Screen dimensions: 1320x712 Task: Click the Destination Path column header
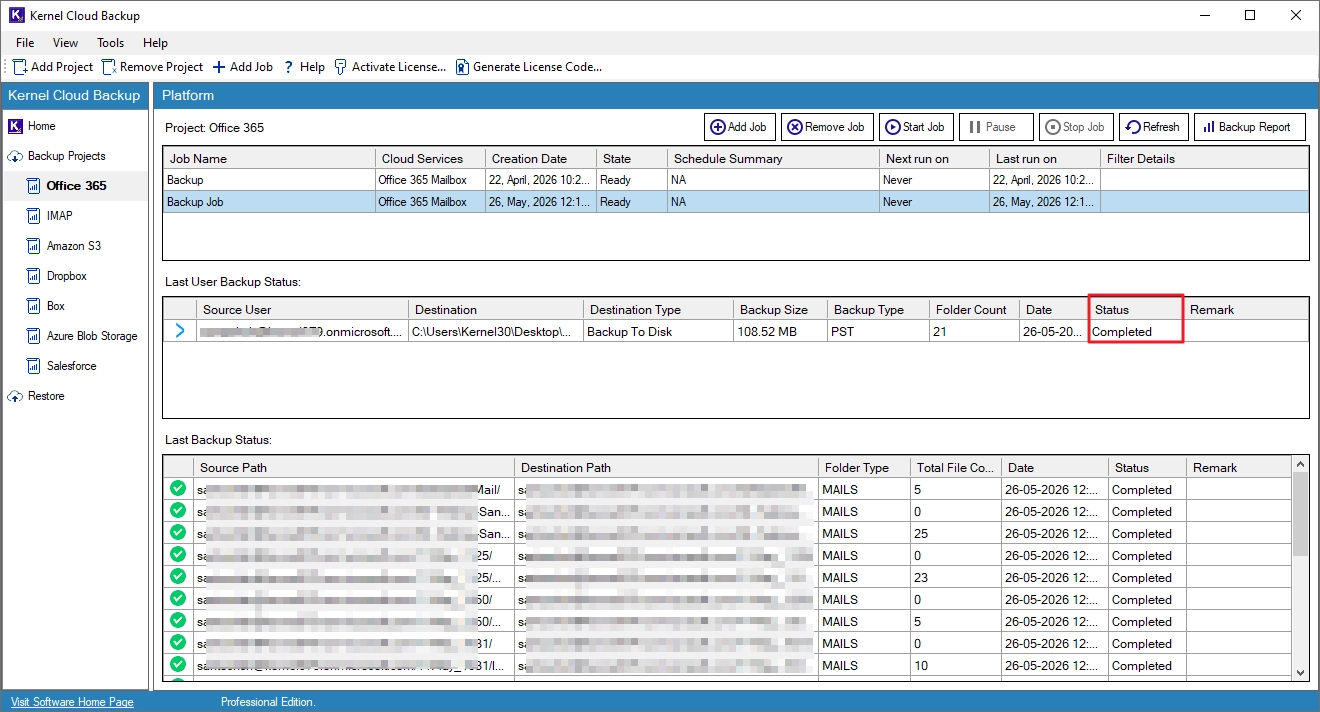tap(667, 467)
